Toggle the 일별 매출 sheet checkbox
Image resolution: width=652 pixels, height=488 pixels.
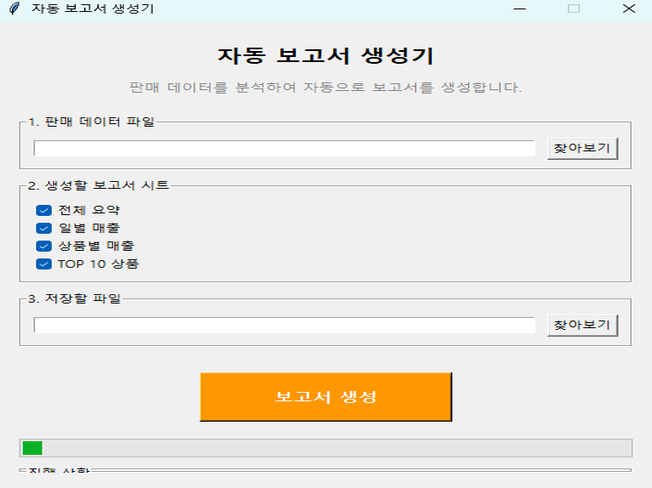[44, 228]
